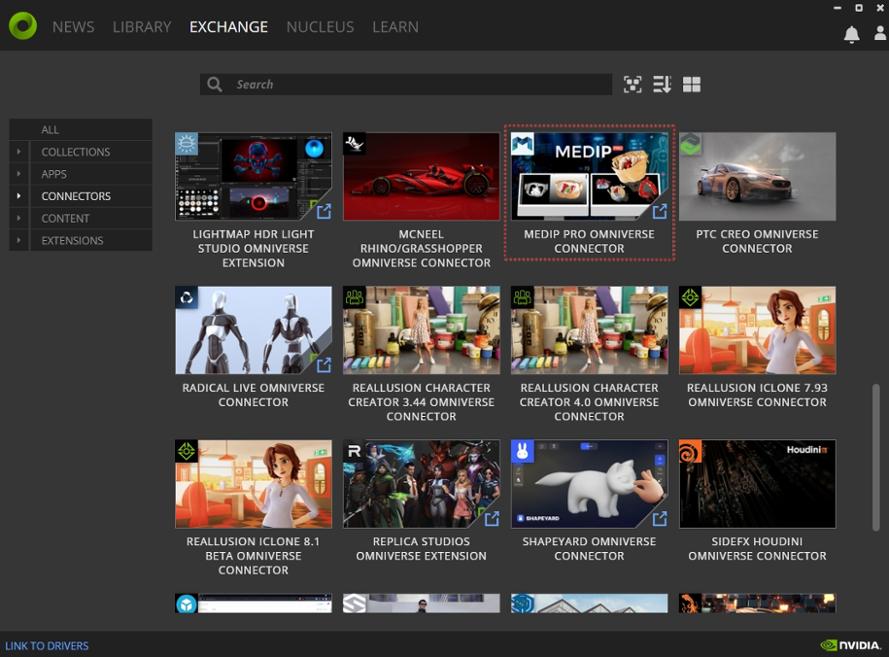Click the Rhino logo badge on McNeel card

[x=354, y=144]
